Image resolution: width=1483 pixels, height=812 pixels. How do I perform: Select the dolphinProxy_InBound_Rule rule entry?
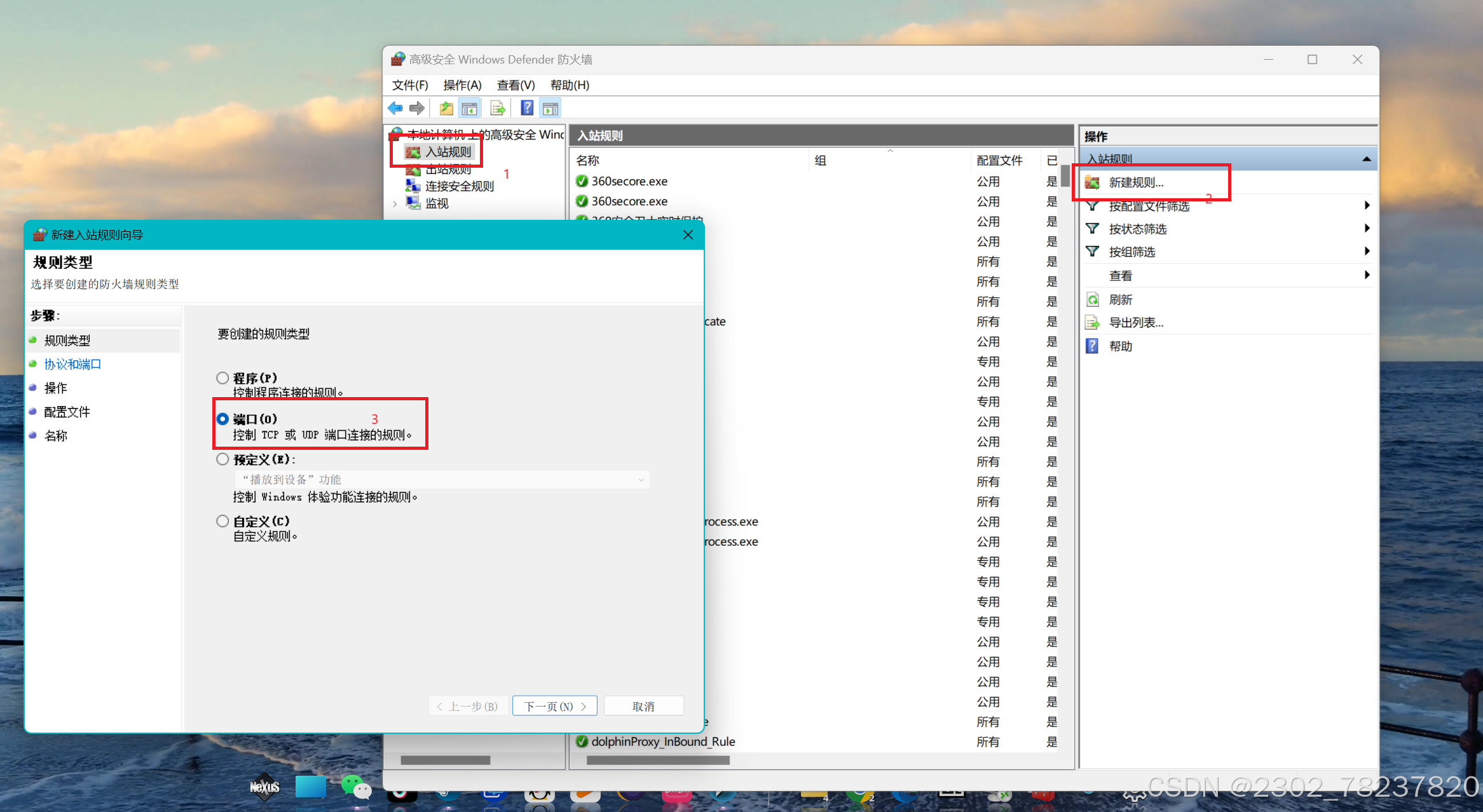[x=663, y=741]
